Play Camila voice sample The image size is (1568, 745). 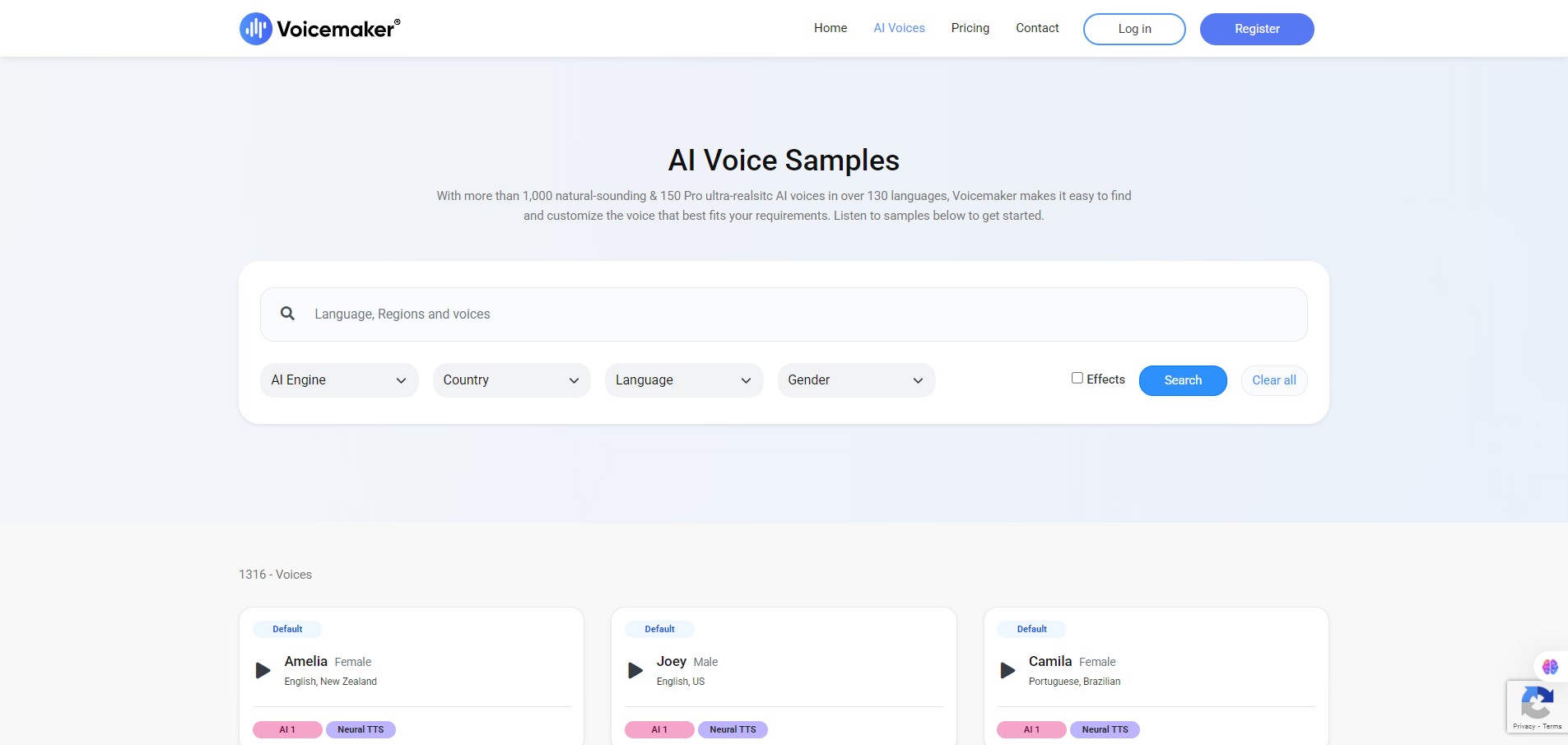point(1007,670)
